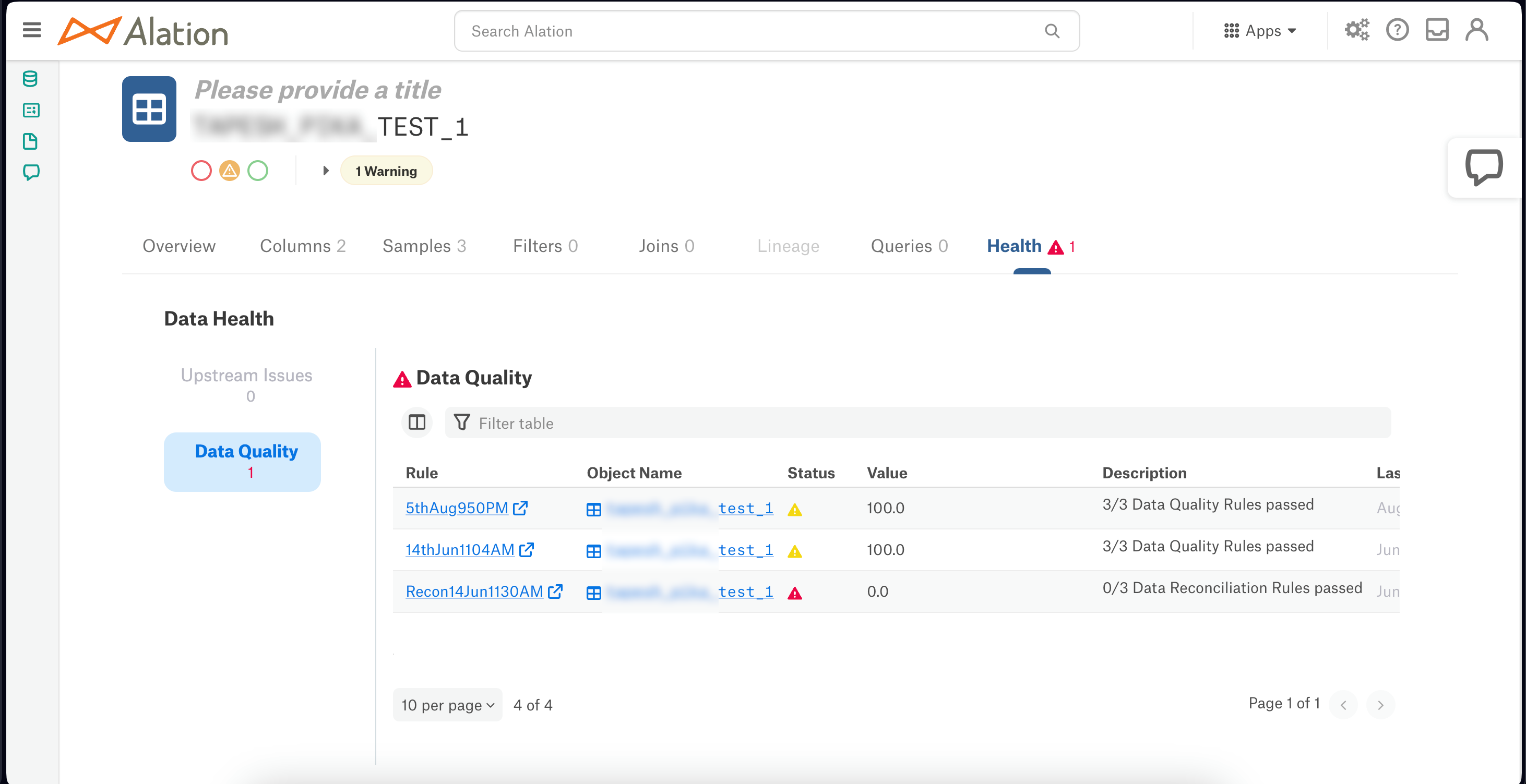Click the Status column header
The image size is (1526, 784).
(811, 473)
